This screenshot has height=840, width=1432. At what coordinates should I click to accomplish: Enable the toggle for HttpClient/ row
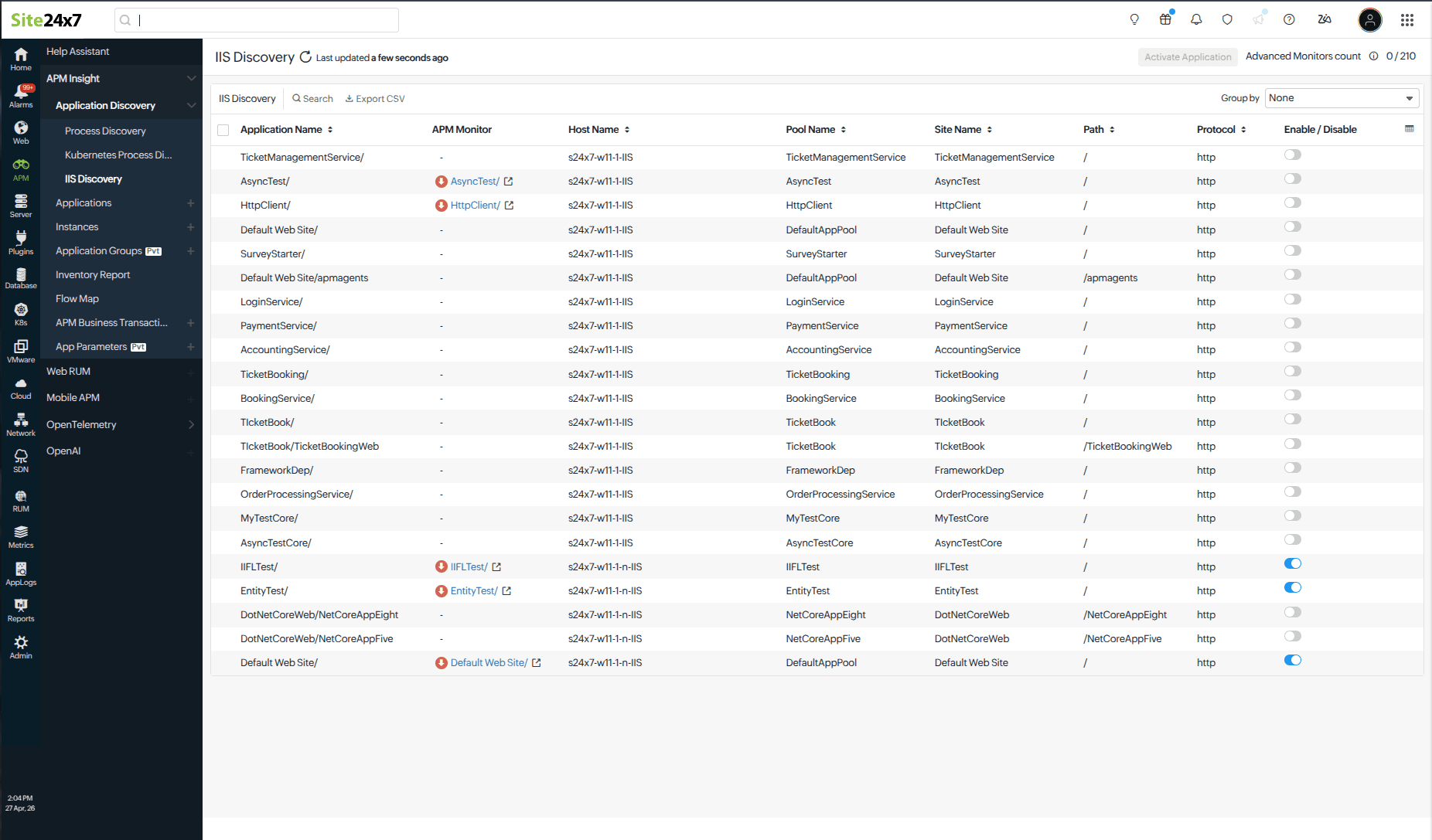pyautogui.click(x=1293, y=202)
